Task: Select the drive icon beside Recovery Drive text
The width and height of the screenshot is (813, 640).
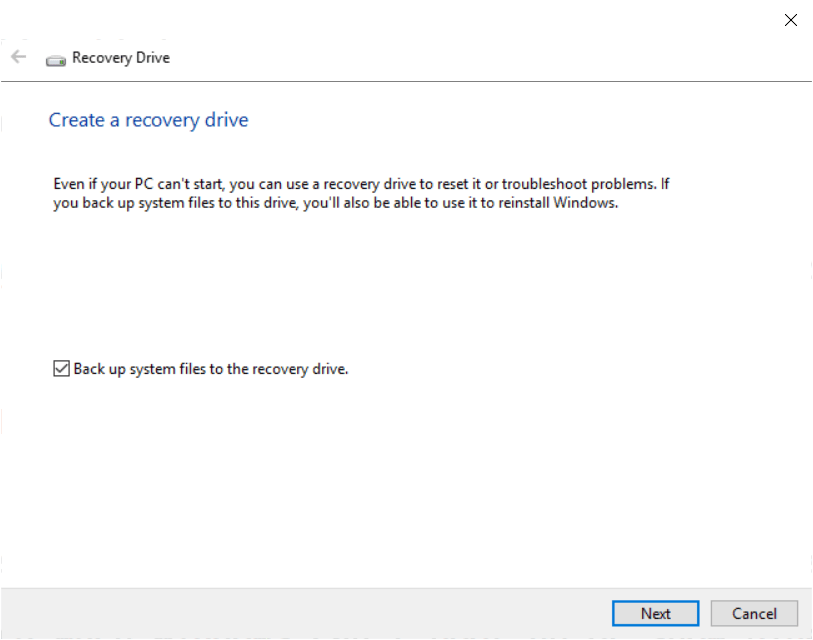Action: click(55, 58)
